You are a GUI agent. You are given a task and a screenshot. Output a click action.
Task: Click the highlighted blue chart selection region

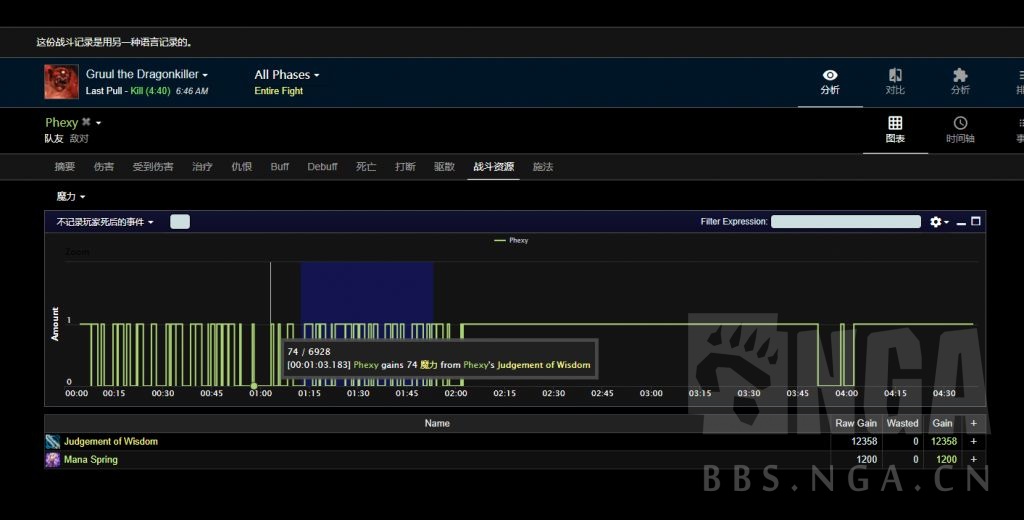tap(367, 323)
